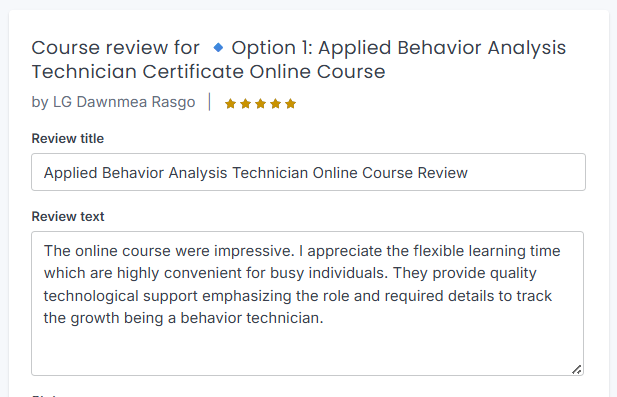
Task: Click the first gold rating star
Action: point(231,103)
